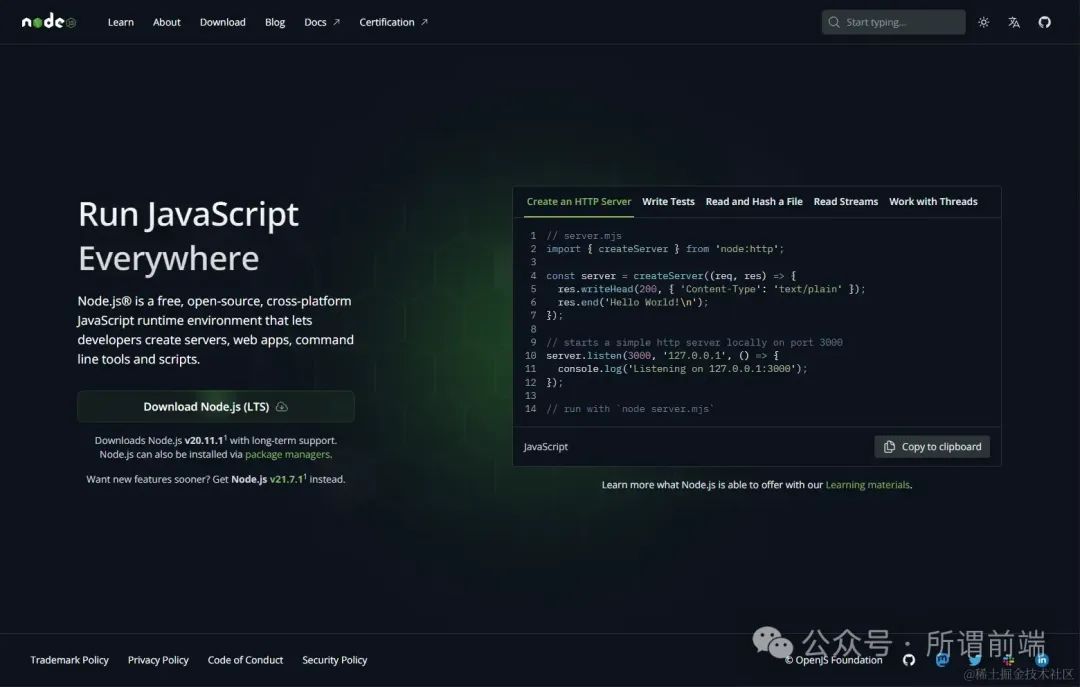
Task: Toggle the light/dark theme sun icon
Action: 984,22
